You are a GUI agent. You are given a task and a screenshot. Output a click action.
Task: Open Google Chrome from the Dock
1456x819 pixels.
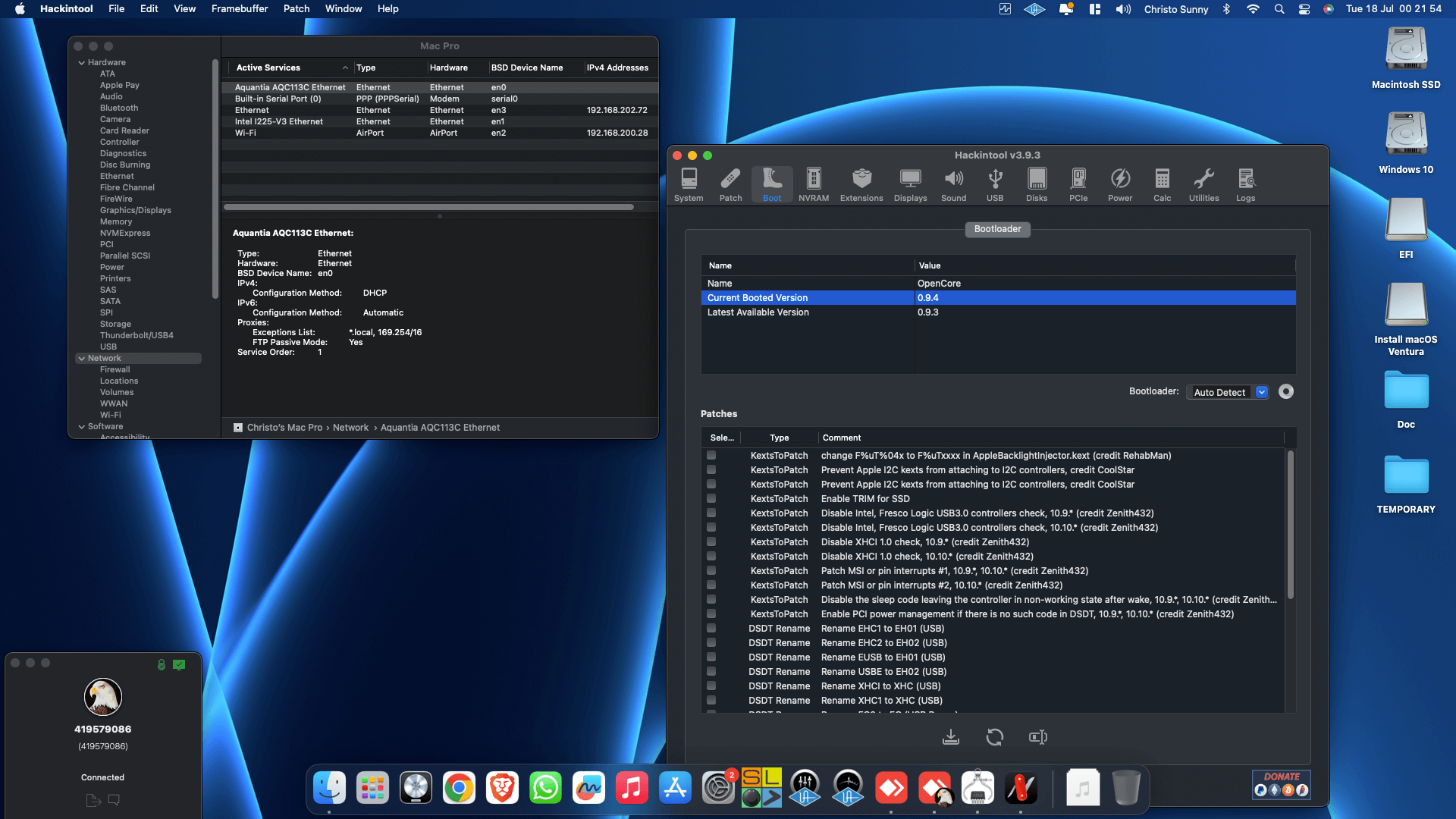[459, 789]
